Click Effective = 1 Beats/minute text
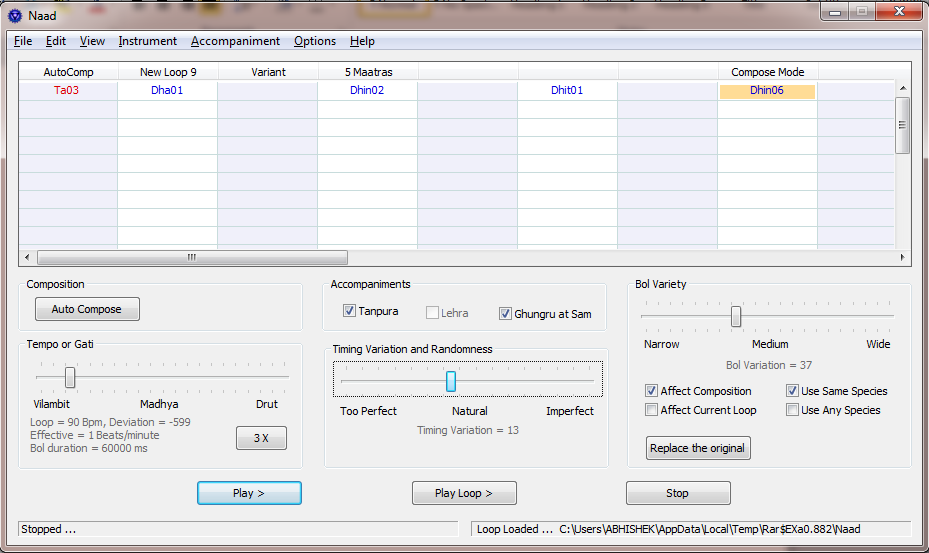 pos(95,435)
